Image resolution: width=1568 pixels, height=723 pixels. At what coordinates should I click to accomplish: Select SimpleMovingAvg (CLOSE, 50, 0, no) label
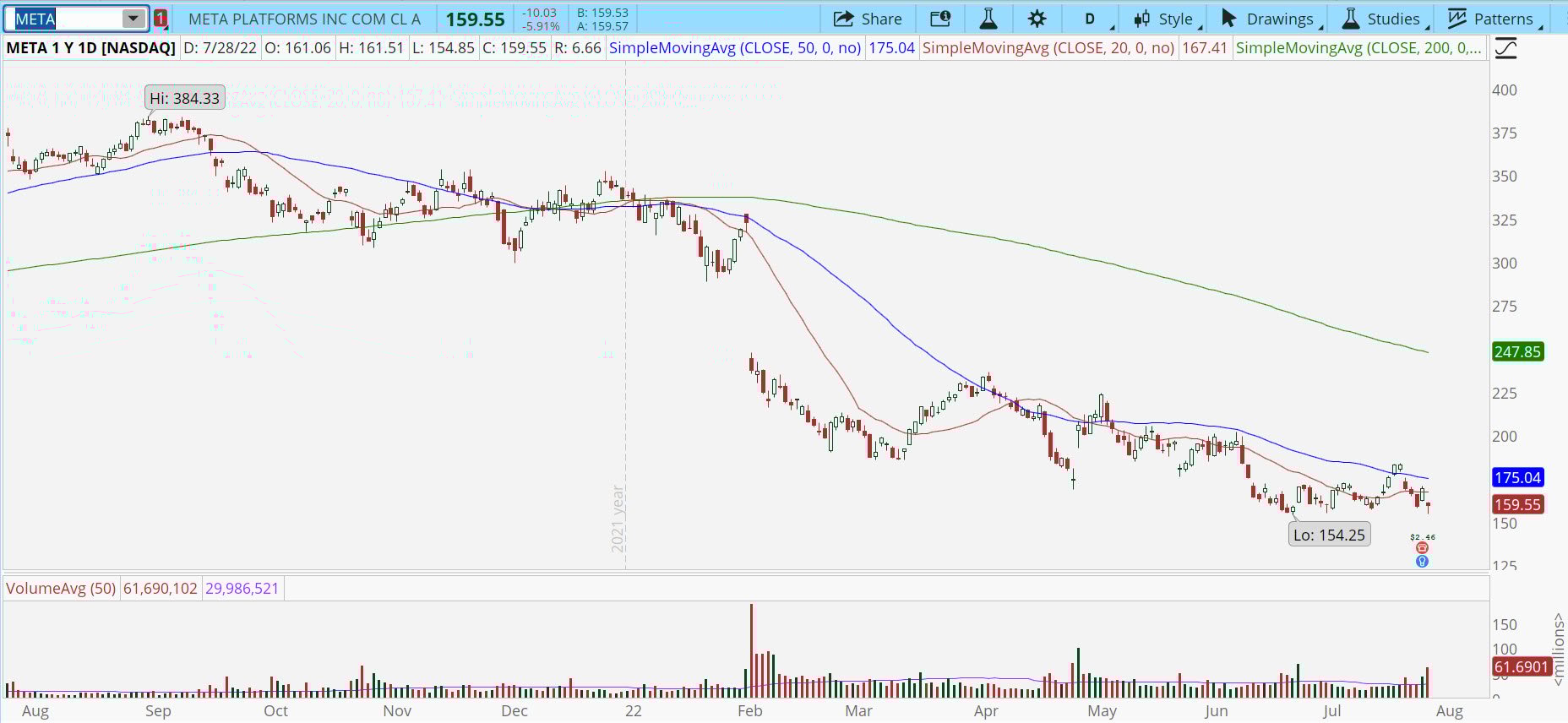point(735,48)
